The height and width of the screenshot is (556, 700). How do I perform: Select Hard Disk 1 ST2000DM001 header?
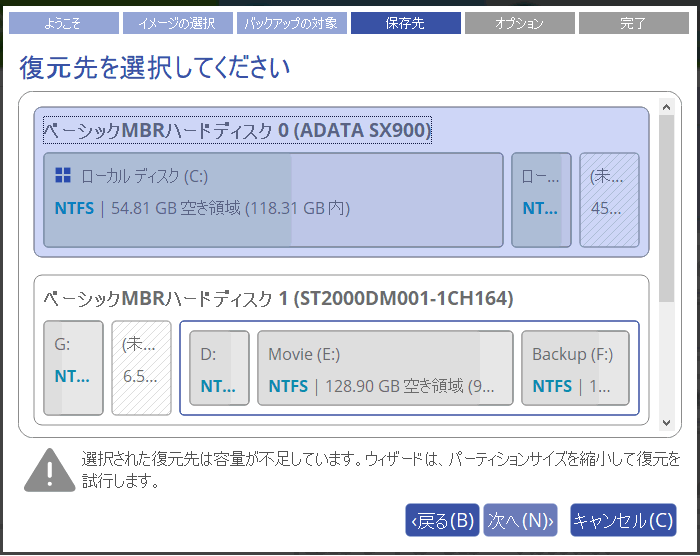tap(278, 298)
